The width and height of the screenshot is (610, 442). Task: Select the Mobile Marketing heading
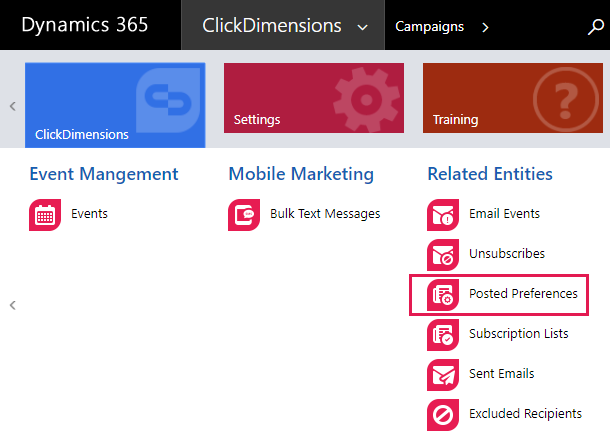point(301,174)
